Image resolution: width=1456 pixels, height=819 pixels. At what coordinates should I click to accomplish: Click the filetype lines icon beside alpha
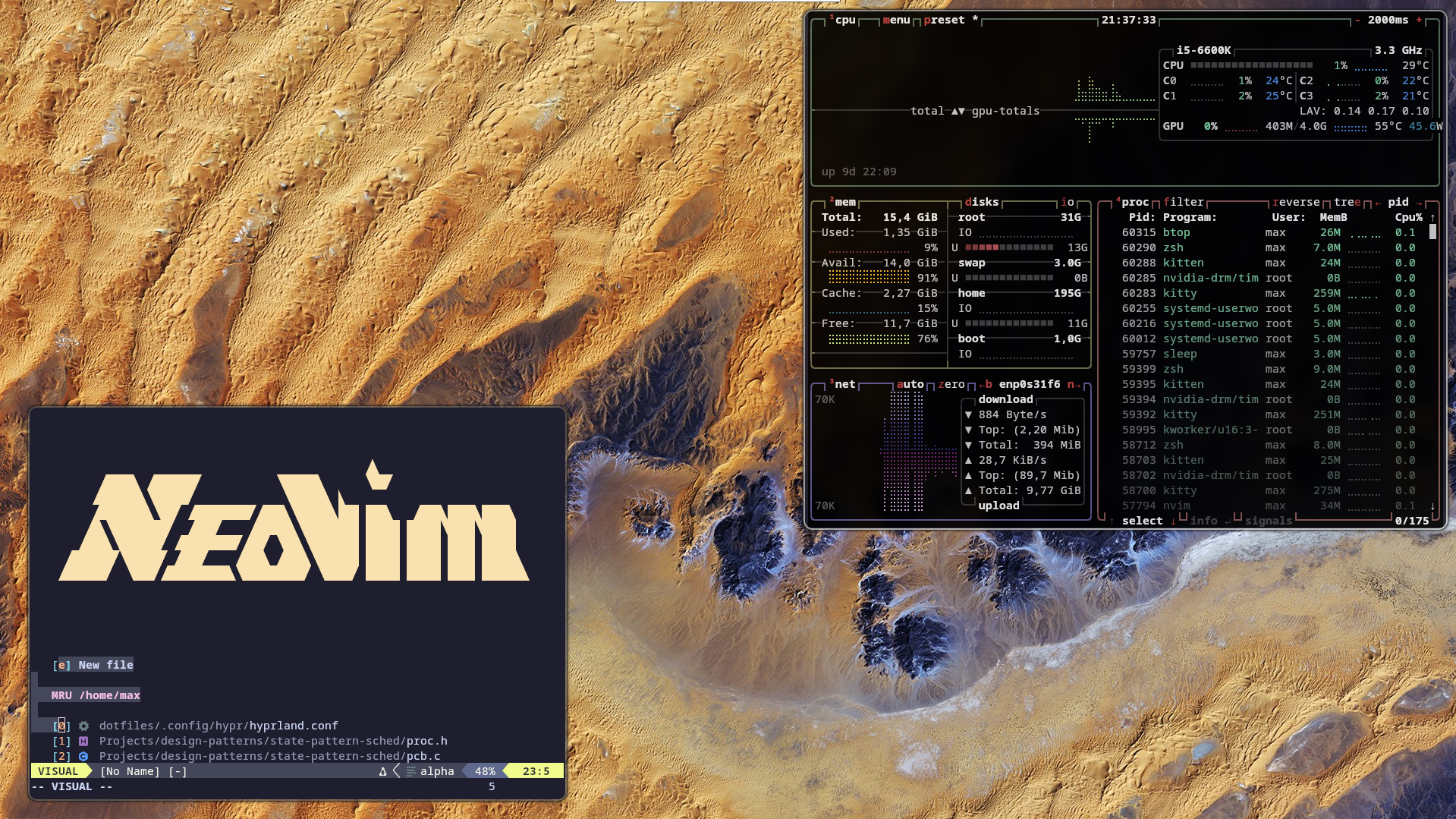410,772
